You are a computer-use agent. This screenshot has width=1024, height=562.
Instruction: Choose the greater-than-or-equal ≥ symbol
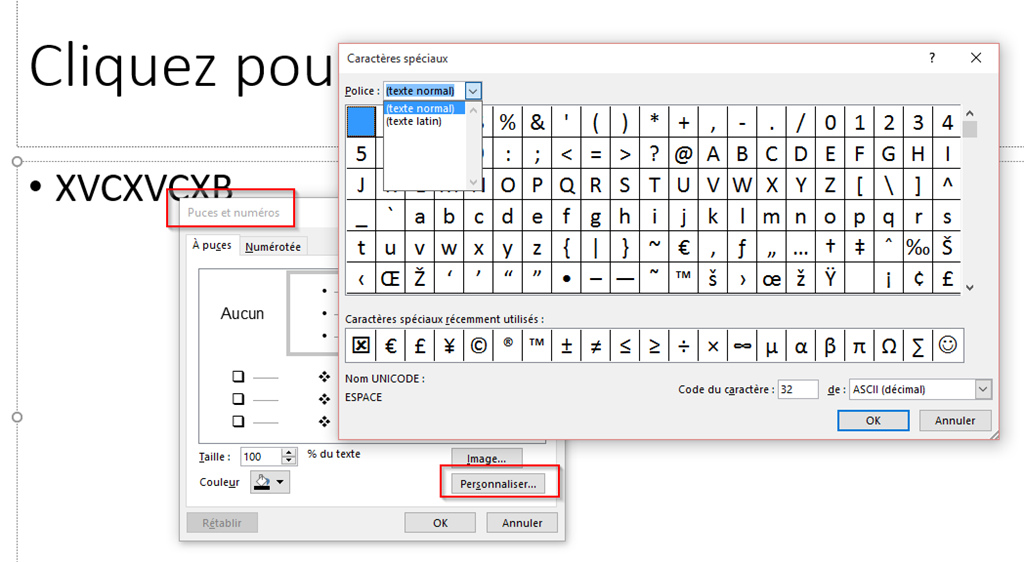tap(654, 345)
